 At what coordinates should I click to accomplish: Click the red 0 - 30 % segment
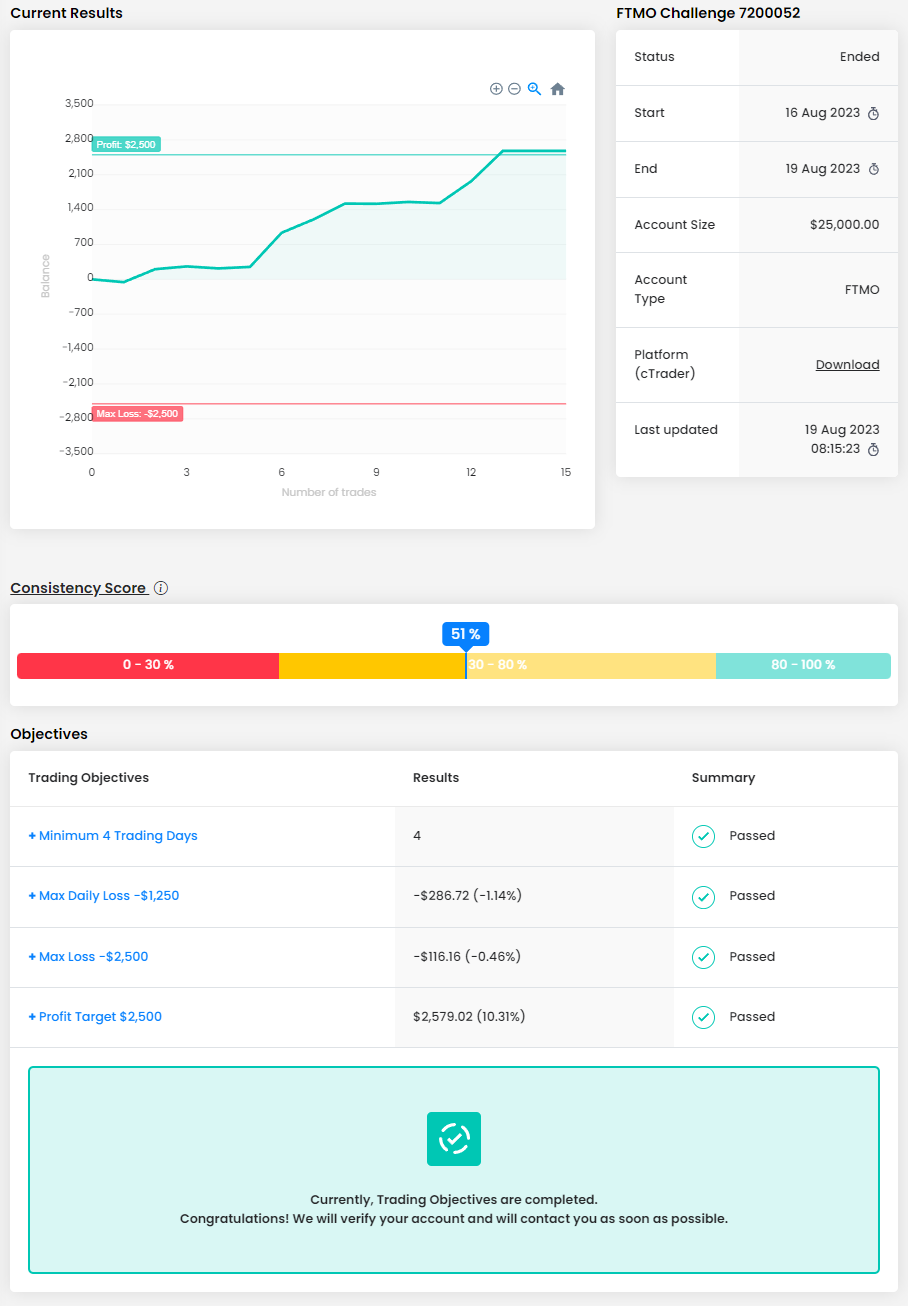tap(148, 665)
